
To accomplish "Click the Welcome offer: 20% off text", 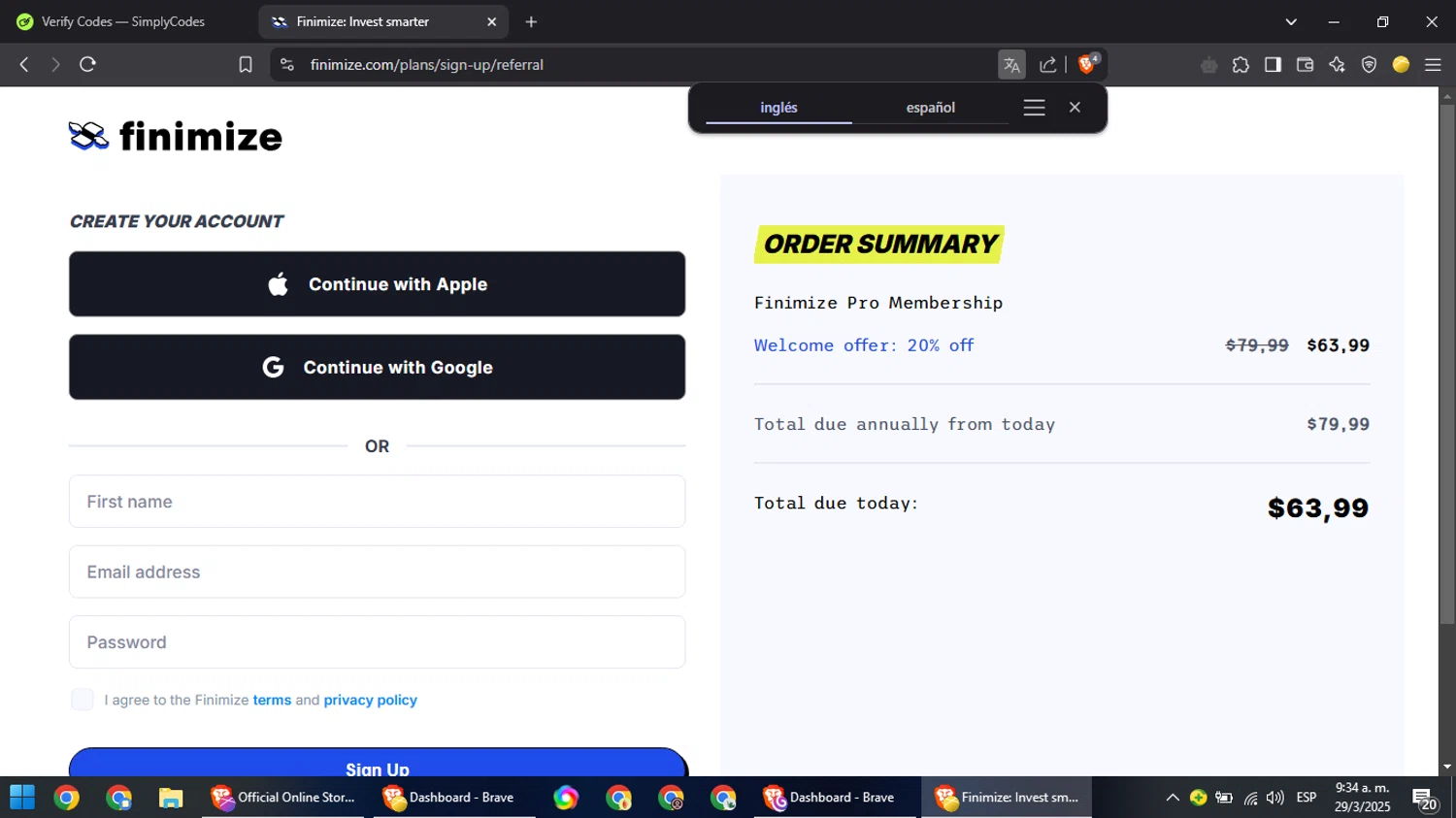I will (864, 345).
